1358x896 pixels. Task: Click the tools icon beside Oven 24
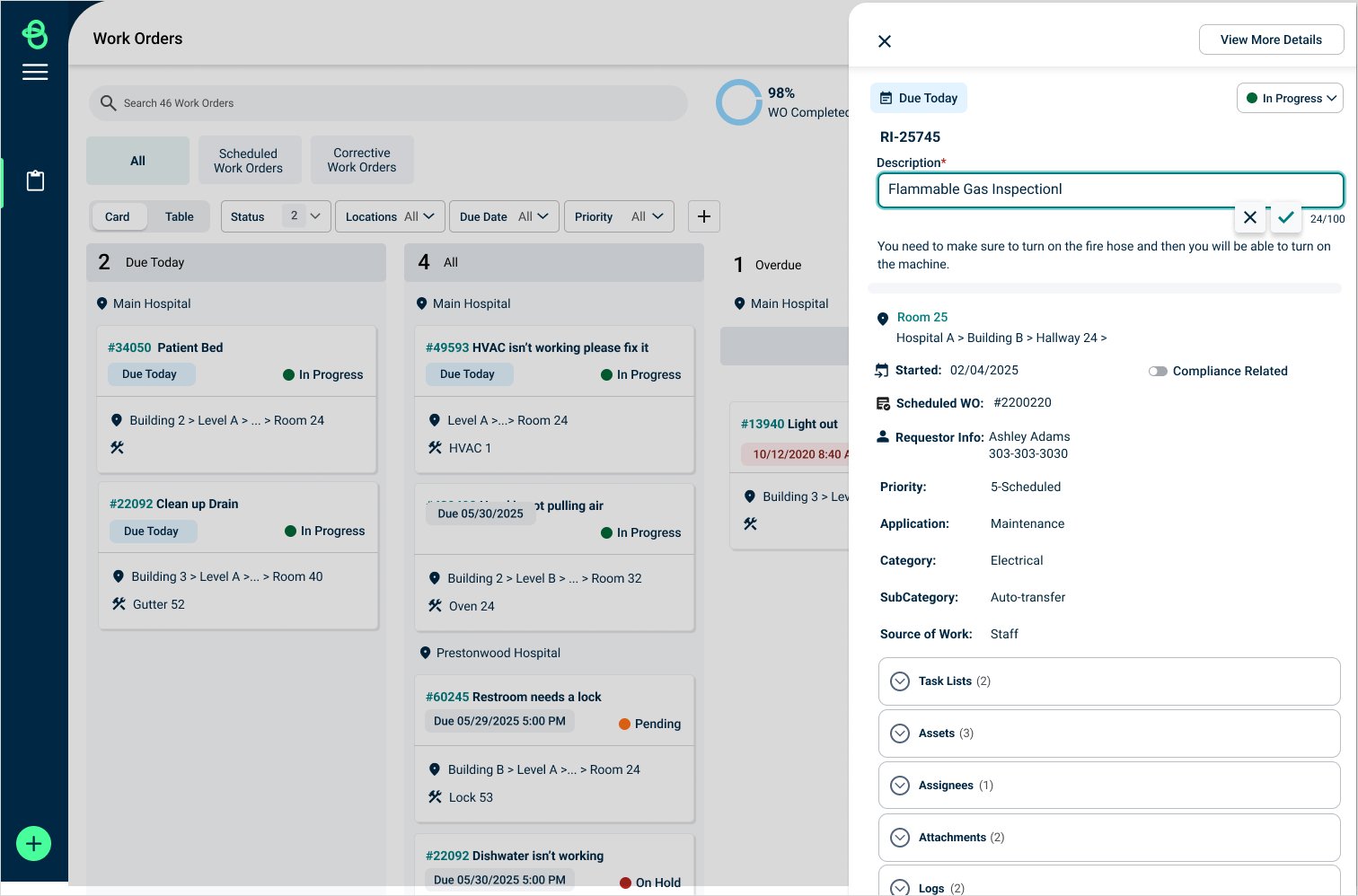point(435,606)
